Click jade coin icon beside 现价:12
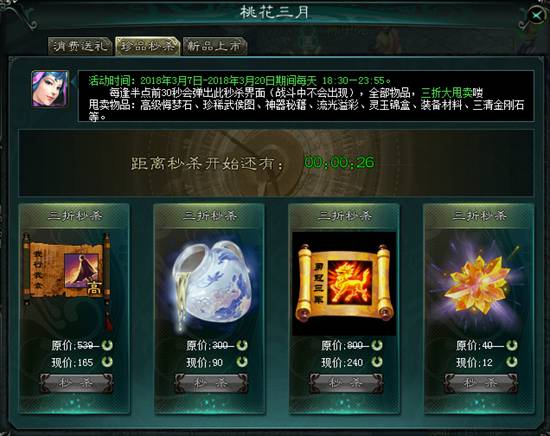The image size is (550, 436). click(x=512, y=362)
